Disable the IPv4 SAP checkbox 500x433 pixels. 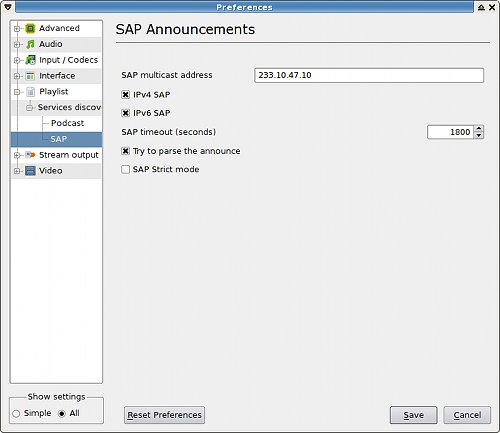pos(125,95)
